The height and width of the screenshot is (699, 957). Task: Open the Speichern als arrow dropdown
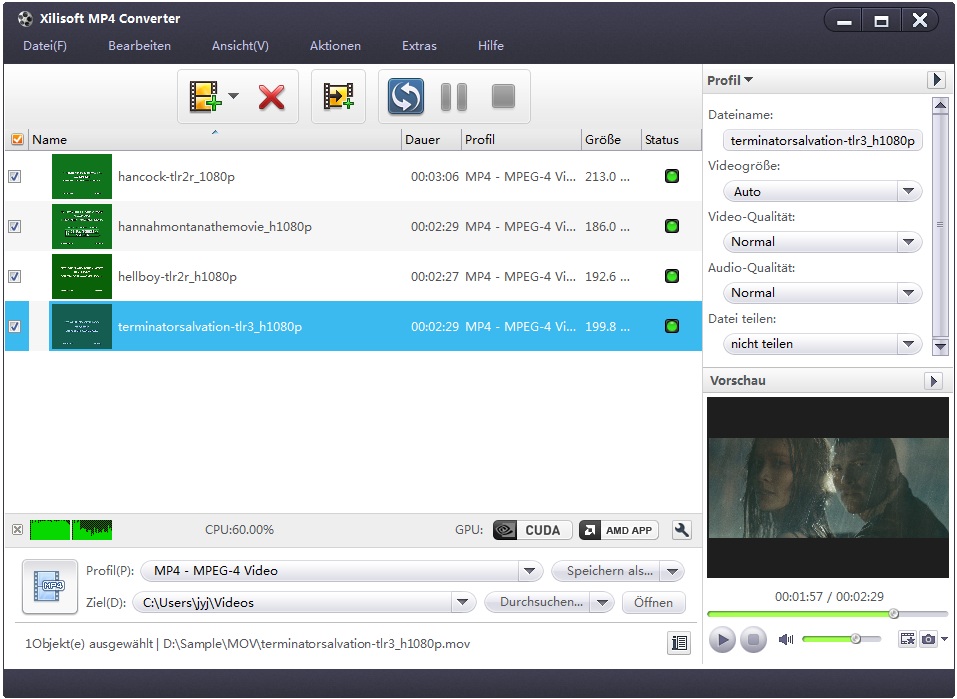(x=673, y=571)
